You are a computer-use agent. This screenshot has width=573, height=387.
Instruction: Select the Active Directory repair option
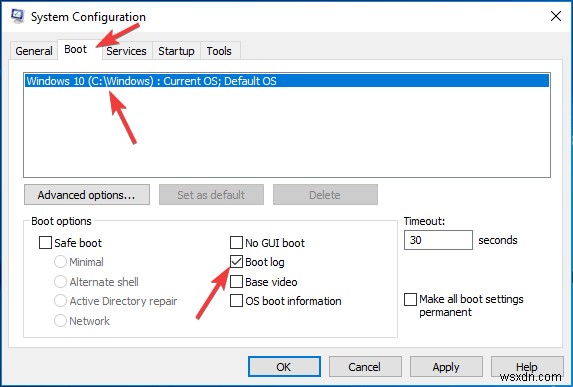(x=60, y=301)
